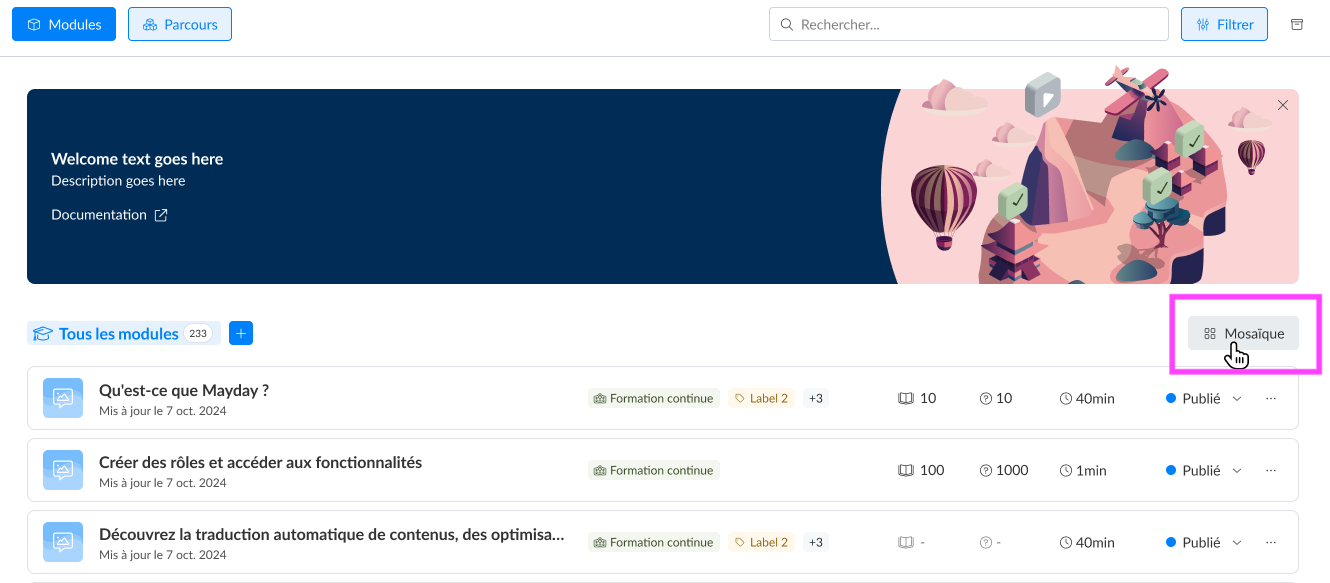Switch to the Parcours tab
Image resolution: width=1330 pixels, height=583 pixels.
click(180, 23)
